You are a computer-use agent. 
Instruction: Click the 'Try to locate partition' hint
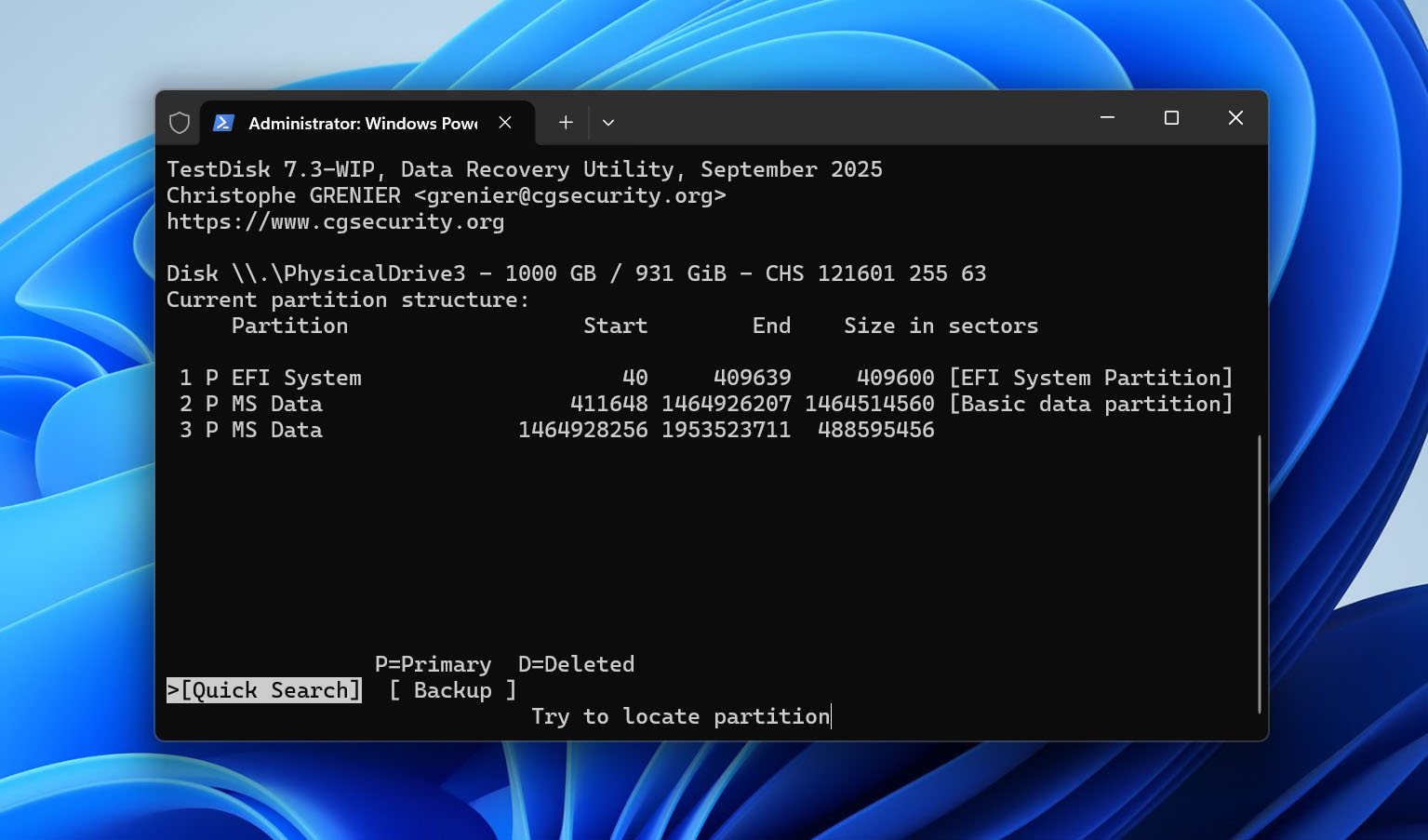tap(681, 716)
